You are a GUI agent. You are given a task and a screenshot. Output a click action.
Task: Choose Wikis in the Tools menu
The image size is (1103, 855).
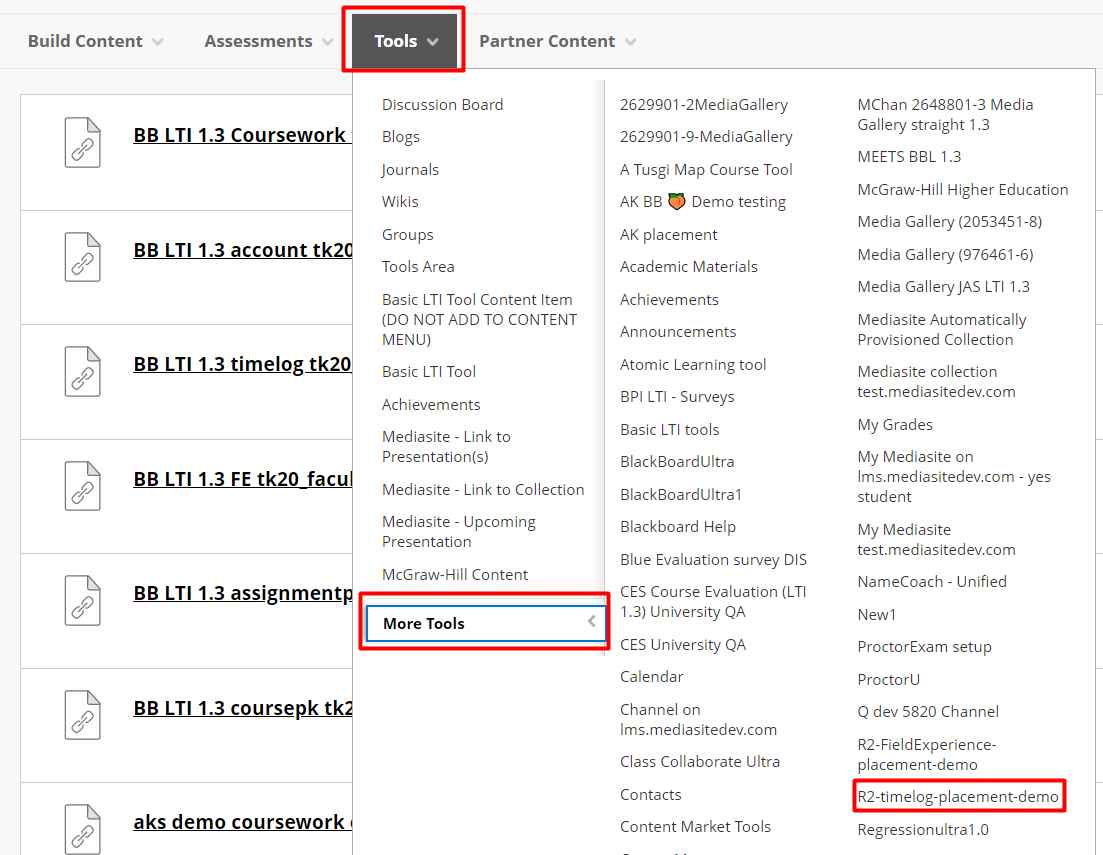click(x=400, y=202)
